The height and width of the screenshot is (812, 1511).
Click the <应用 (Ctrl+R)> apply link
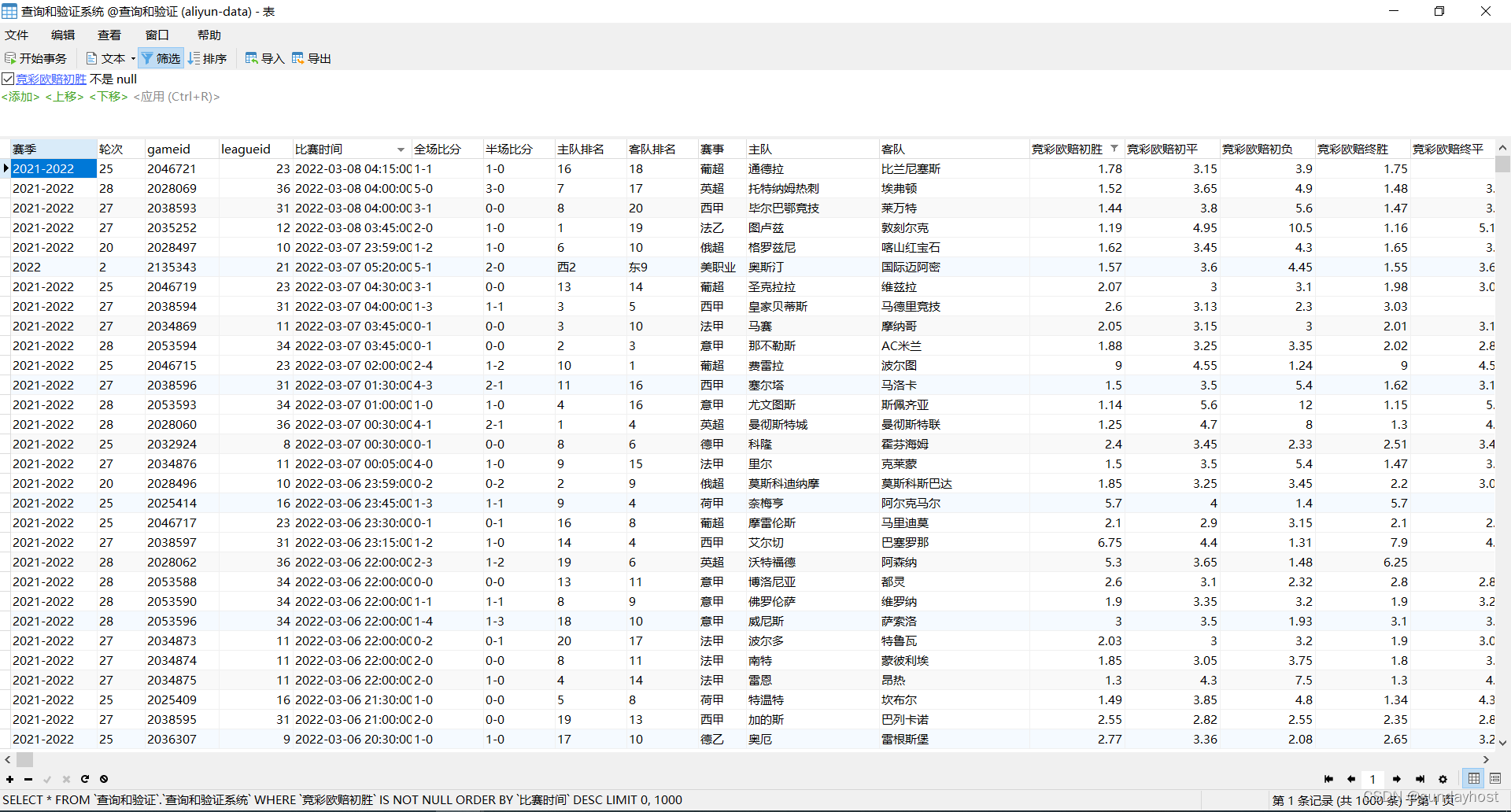(177, 97)
